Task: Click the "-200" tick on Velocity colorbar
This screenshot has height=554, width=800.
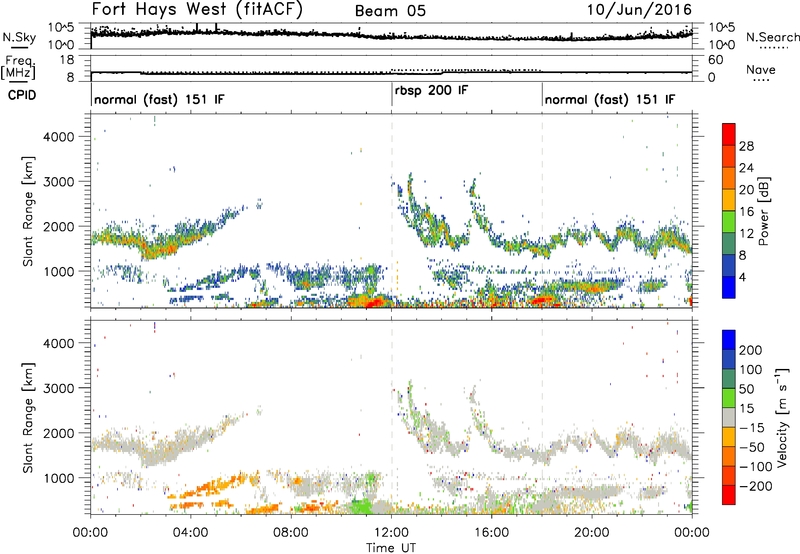Action: click(755, 486)
